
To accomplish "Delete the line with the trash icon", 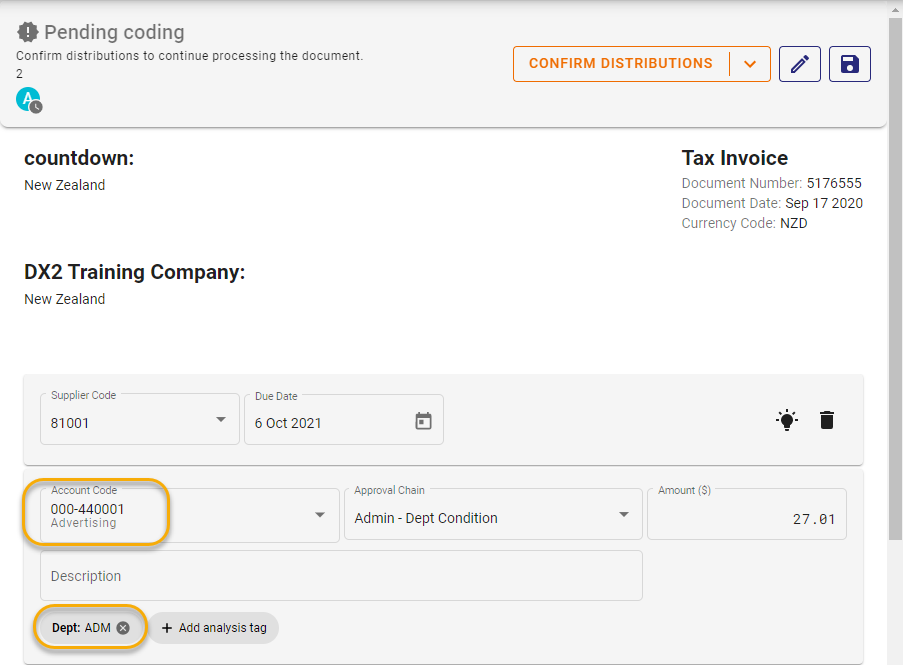I will point(827,419).
